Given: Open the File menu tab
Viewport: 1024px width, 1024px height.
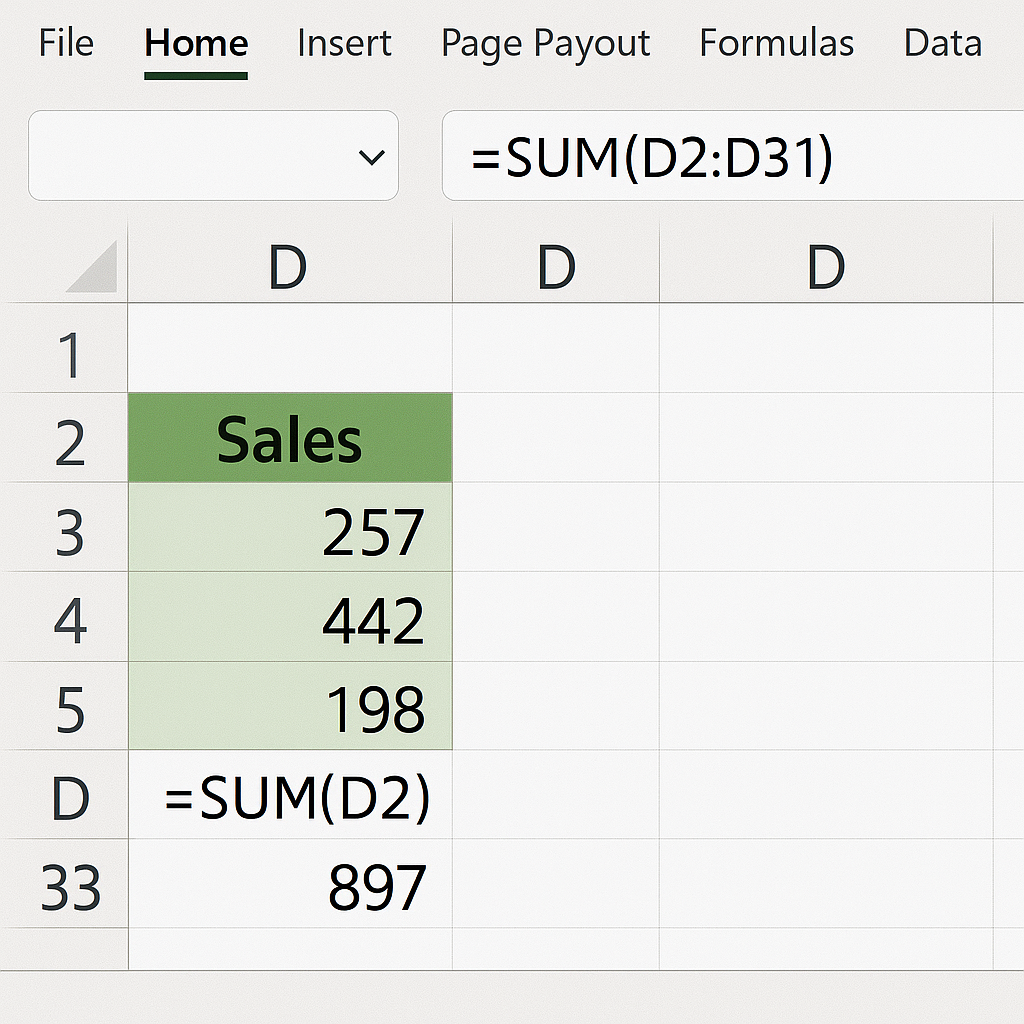Looking at the screenshot, I should click(66, 43).
